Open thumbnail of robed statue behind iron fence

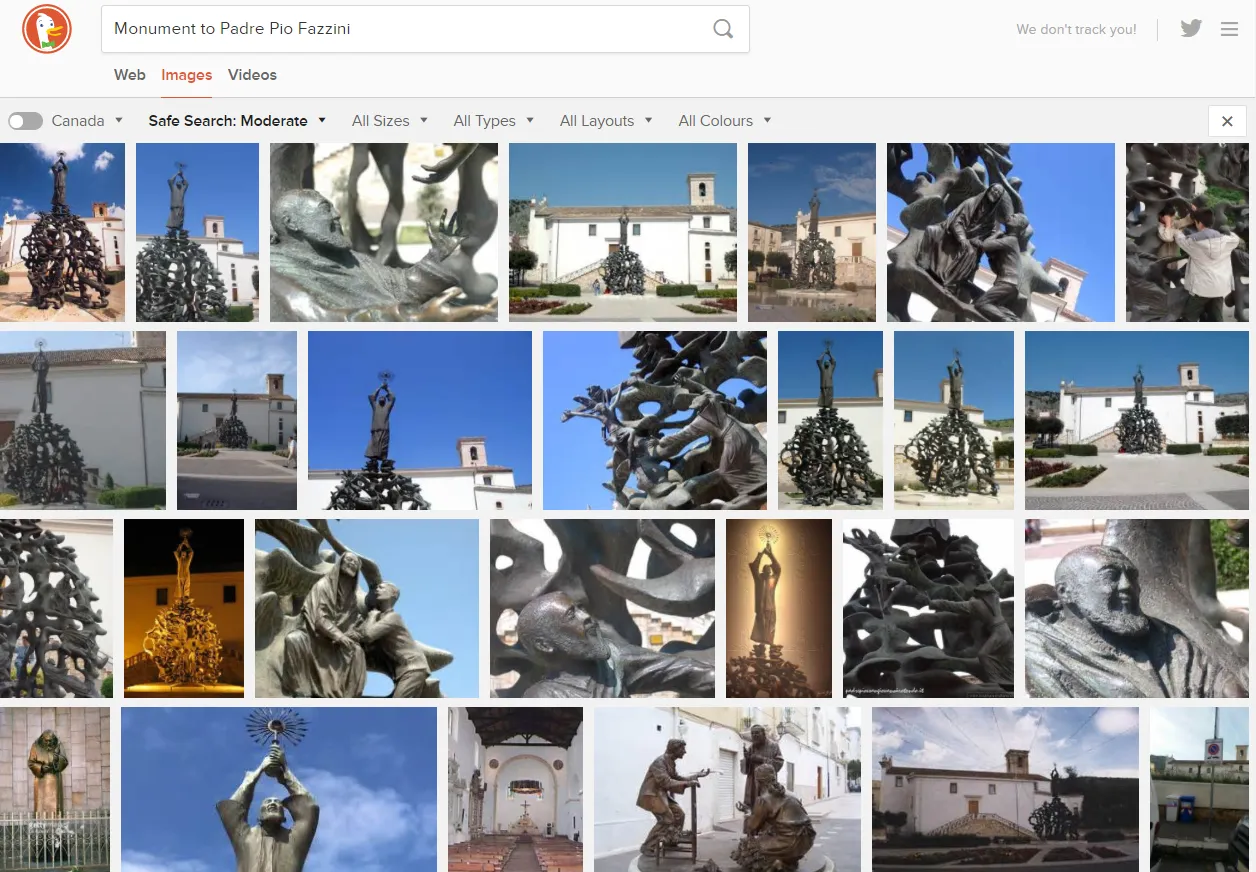(x=55, y=789)
